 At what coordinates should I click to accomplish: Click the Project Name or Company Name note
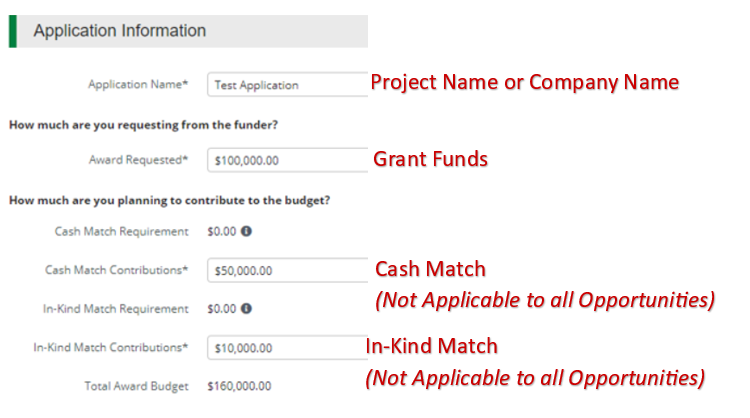(x=524, y=82)
